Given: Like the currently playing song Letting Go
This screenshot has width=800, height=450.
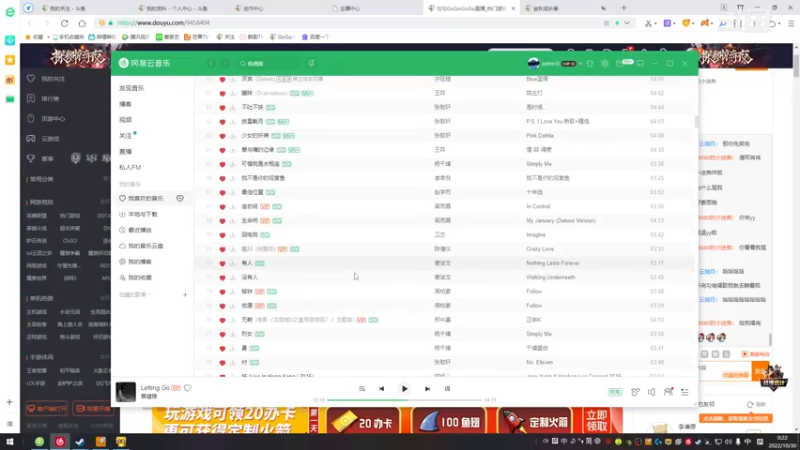Looking at the screenshot, I should tap(188, 388).
